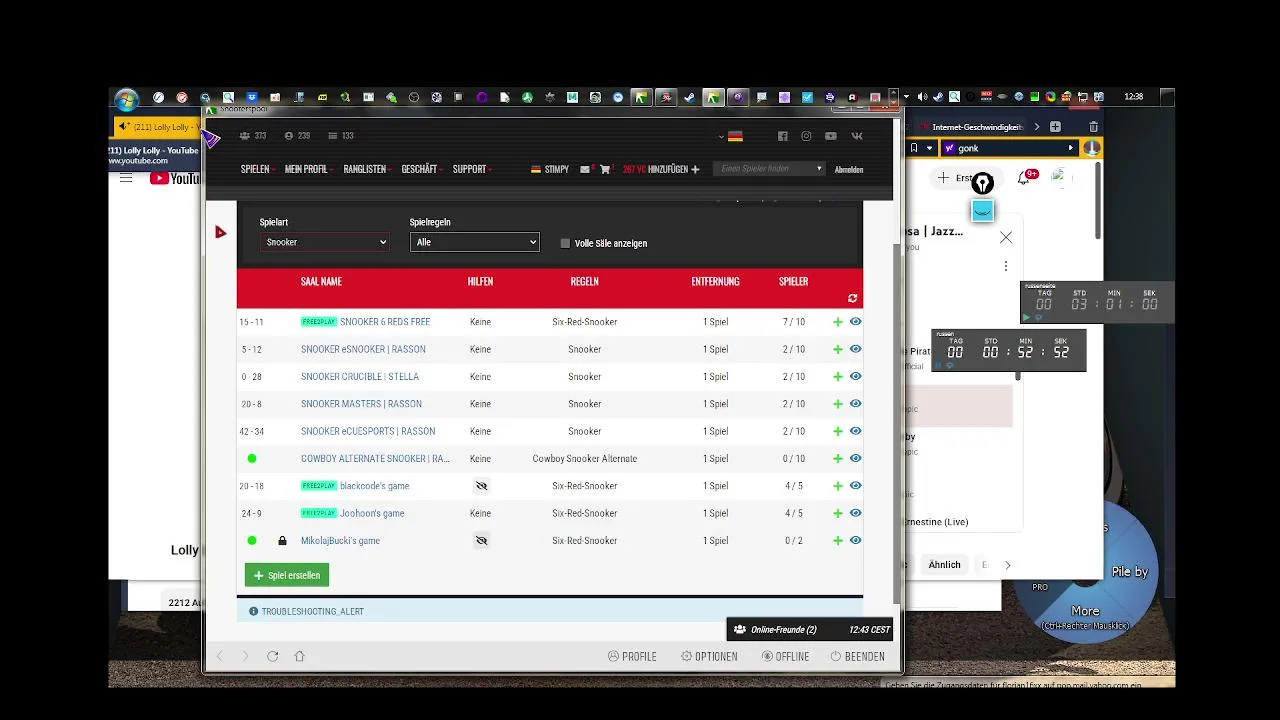Image resolution: width=1280 pixels, height=720 pixels.
Task: Join the SNOOKER CRUCIBLE | STELLA room via plus
Action: coord(838,377)
